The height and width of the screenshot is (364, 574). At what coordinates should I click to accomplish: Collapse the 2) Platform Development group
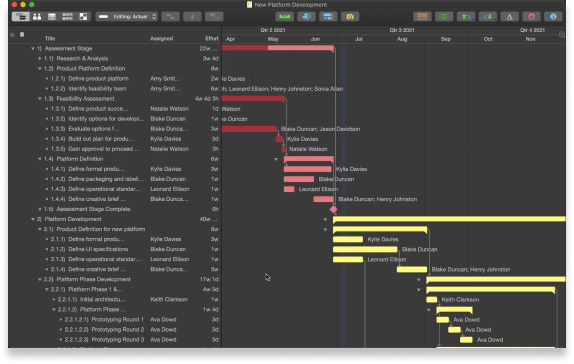point(33,219)
